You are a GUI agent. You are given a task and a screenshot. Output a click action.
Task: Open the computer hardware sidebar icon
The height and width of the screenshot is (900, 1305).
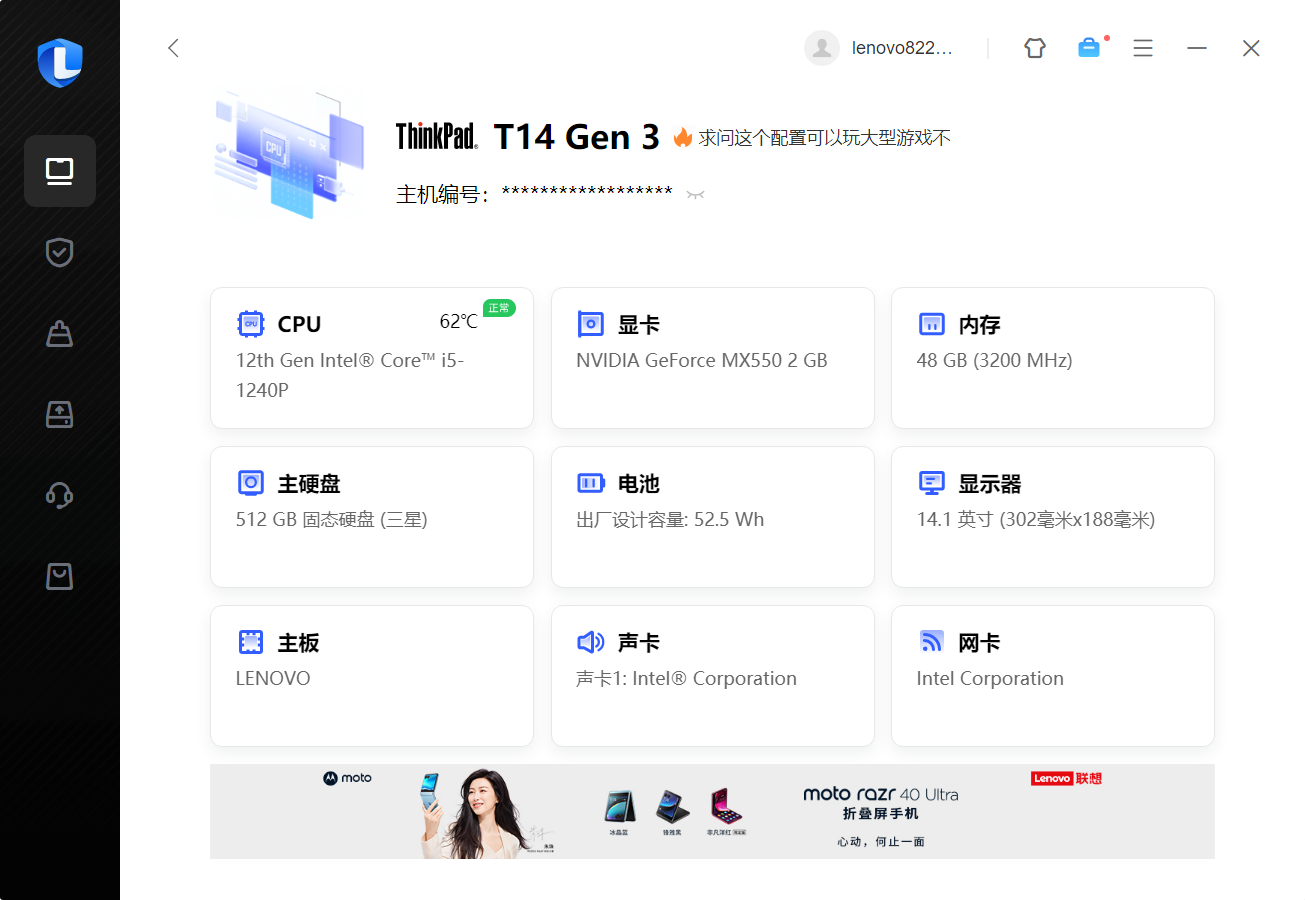coord(60,171)
